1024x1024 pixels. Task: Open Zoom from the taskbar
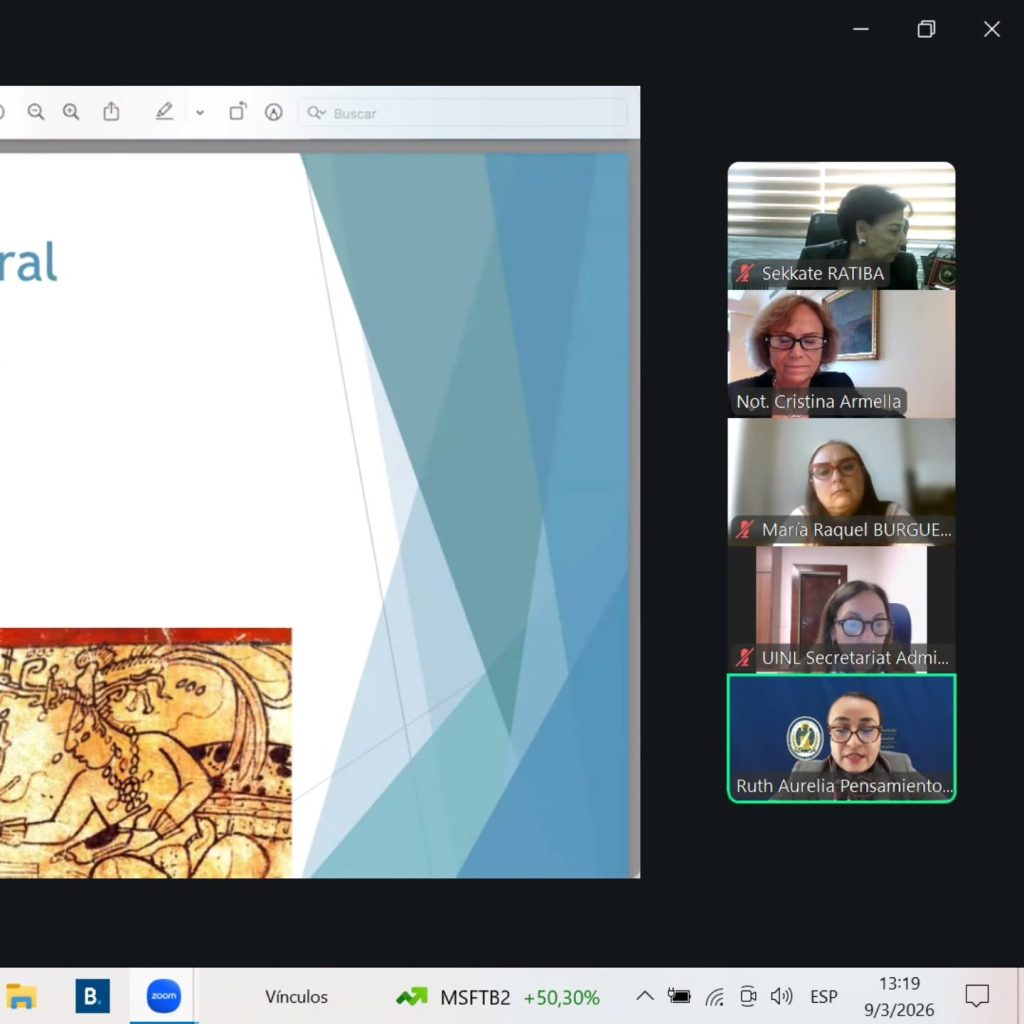point(164,996)
